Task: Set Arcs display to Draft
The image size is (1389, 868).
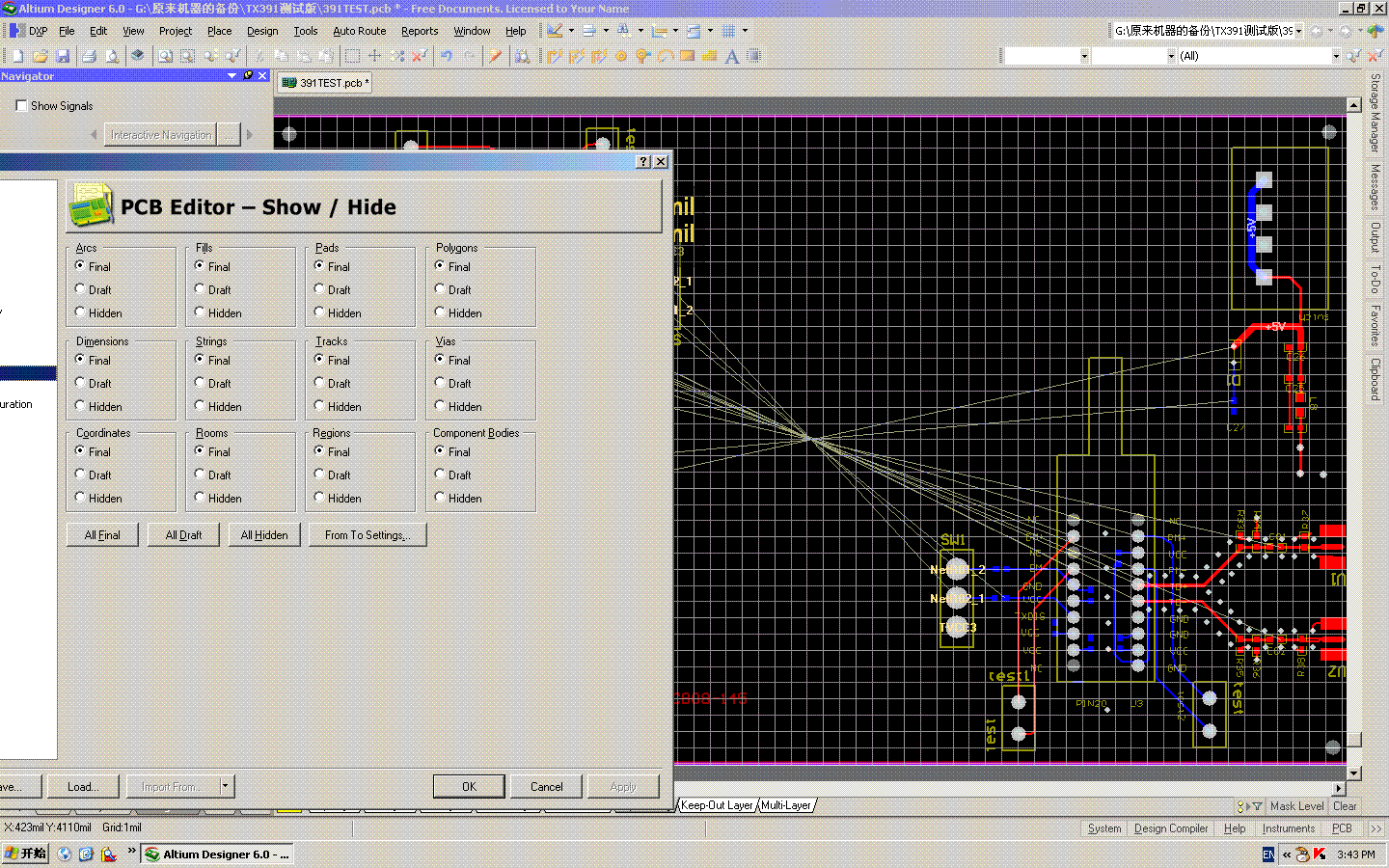Action: pyautogui.click(x=80, y=289)
